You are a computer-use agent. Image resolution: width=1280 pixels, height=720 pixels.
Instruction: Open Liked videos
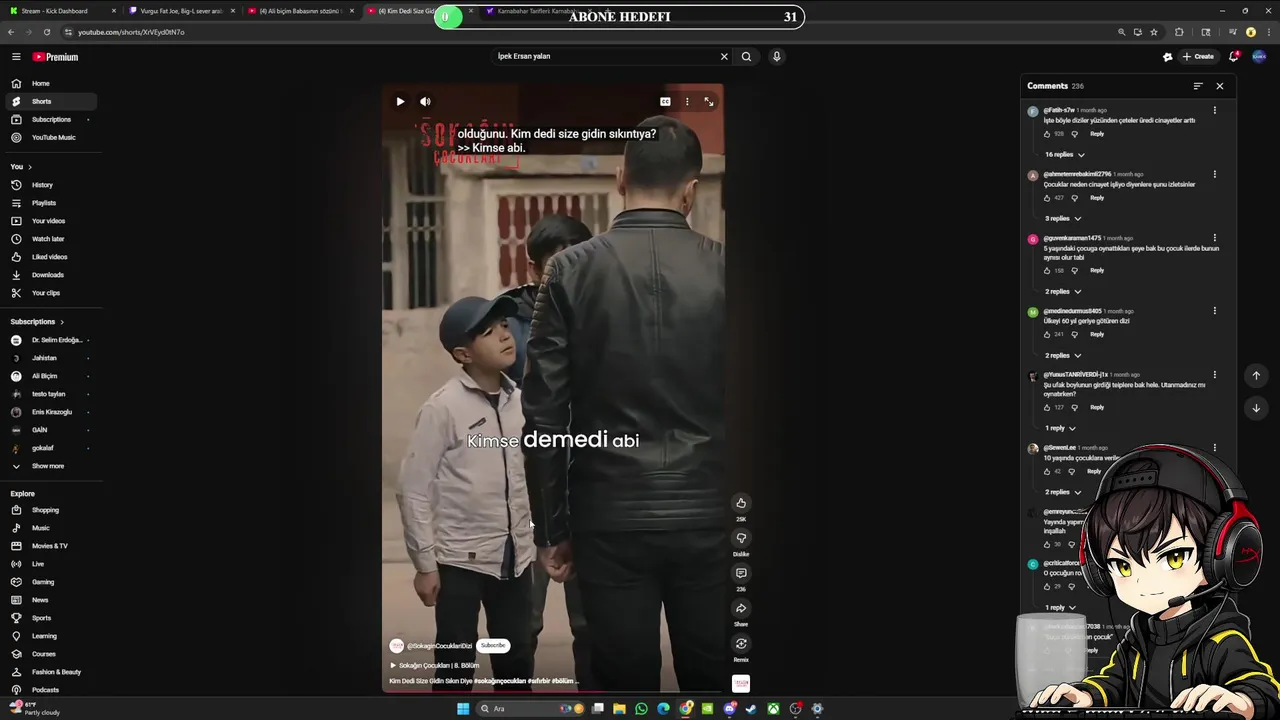pos(50,257)
